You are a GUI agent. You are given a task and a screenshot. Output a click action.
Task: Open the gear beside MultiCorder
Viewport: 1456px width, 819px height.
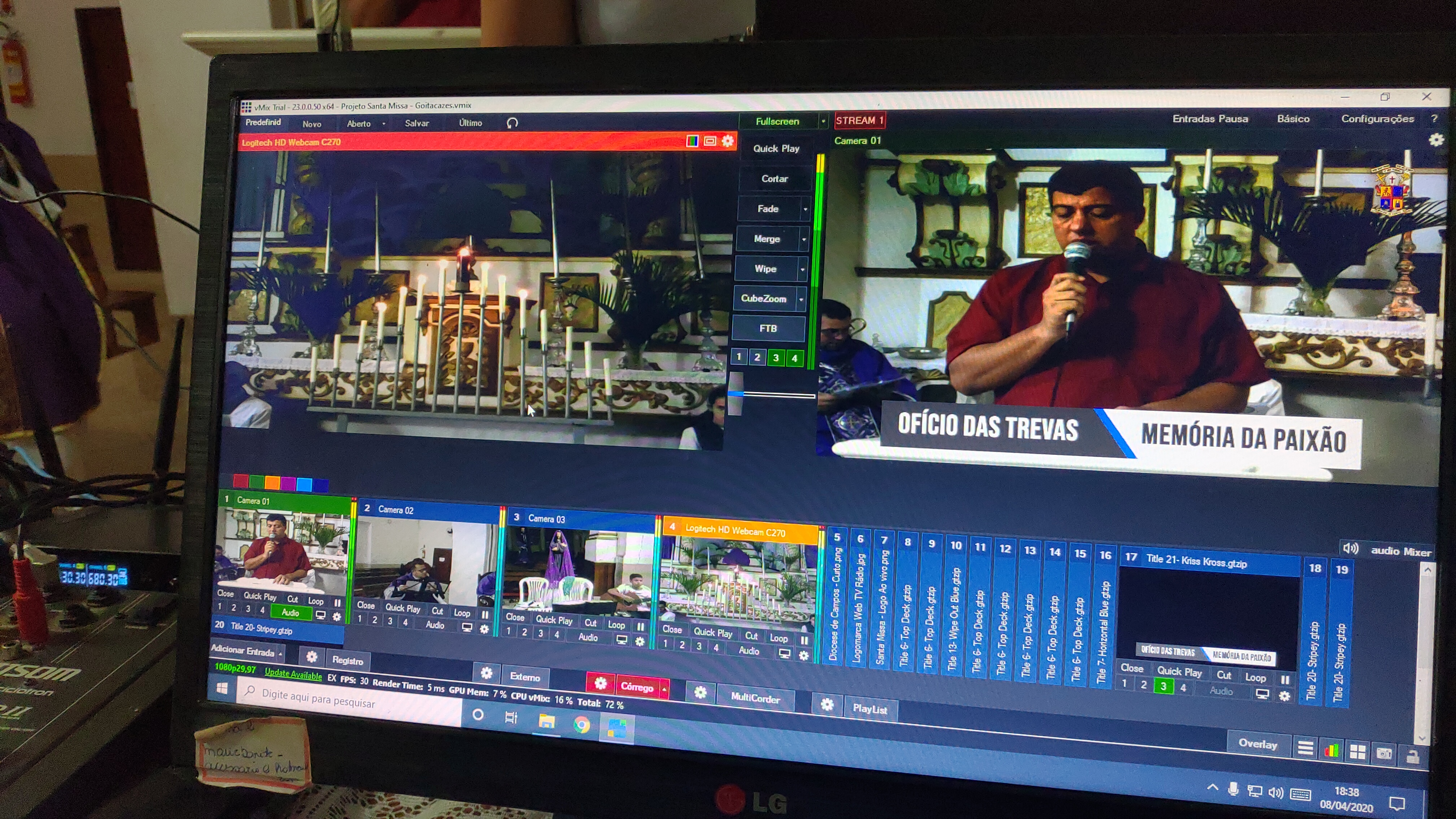700,692
